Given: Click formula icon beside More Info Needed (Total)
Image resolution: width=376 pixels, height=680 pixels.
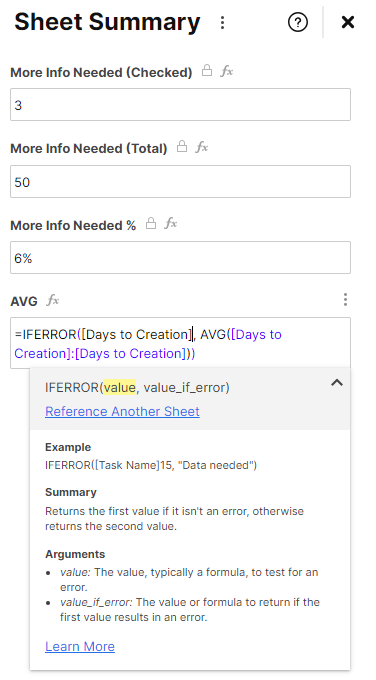Looking at the screenshot, I should [x=201, y=147].
